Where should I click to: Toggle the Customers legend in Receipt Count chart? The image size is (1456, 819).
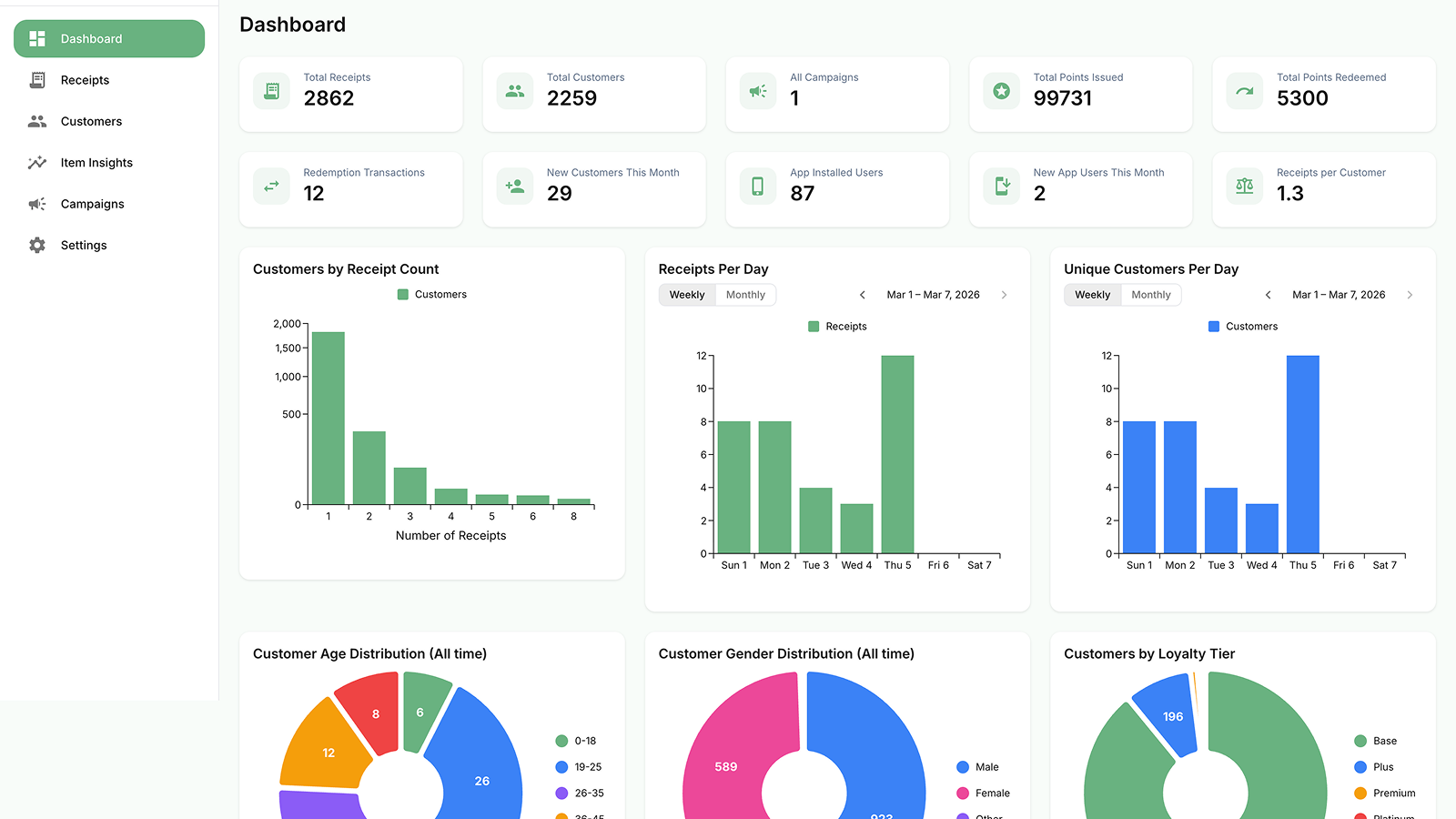432,295
